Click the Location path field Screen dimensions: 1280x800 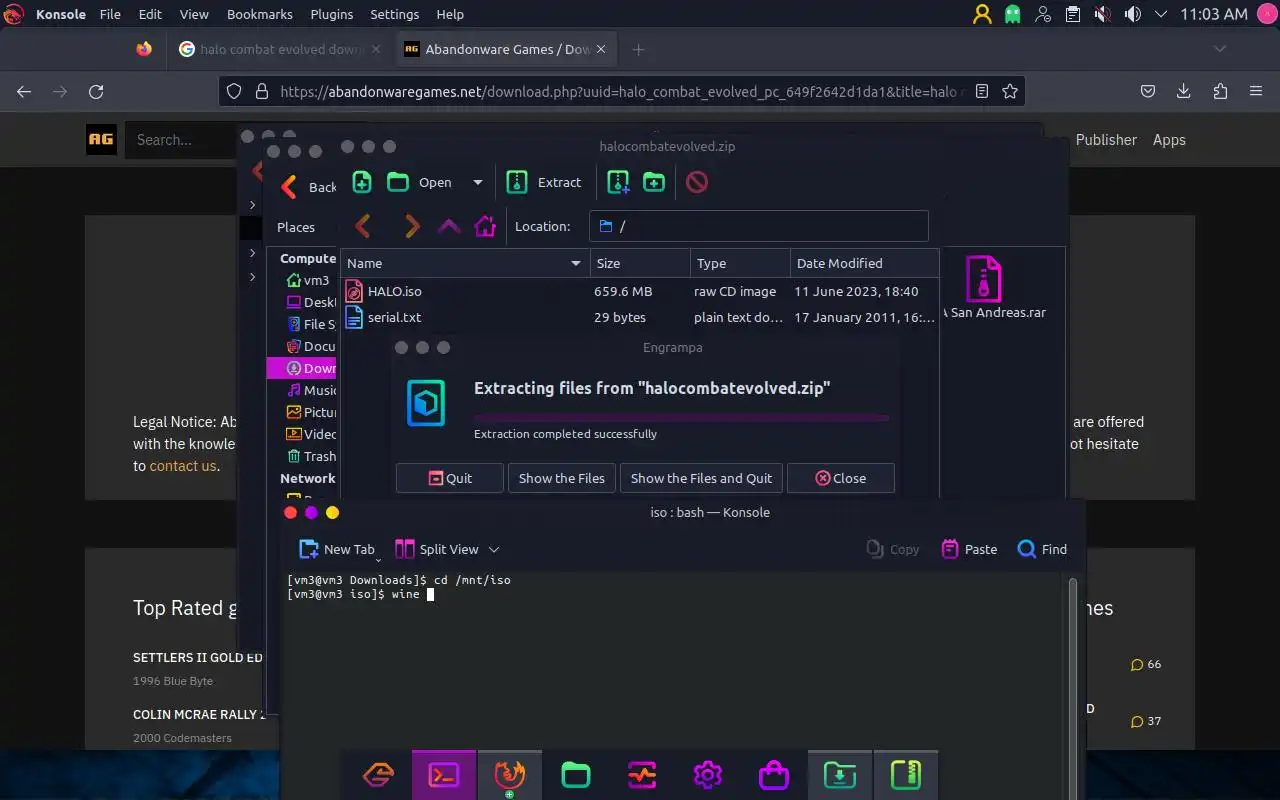click(758, 226)
